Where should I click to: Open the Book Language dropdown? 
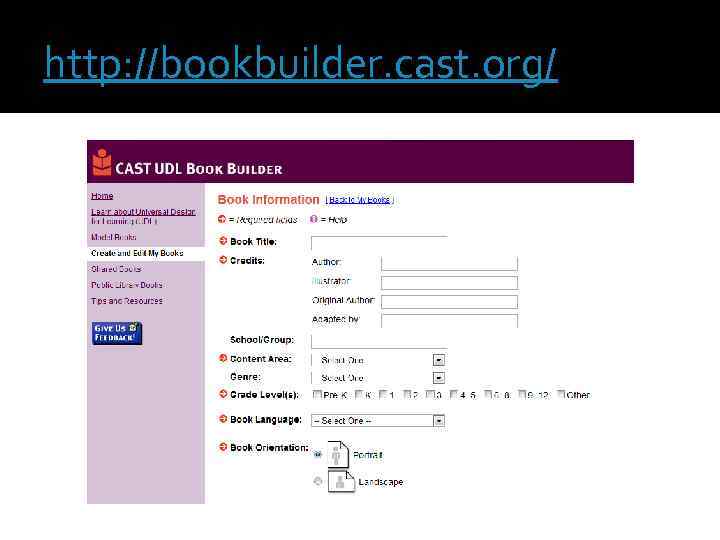click(x=378, y=421)
